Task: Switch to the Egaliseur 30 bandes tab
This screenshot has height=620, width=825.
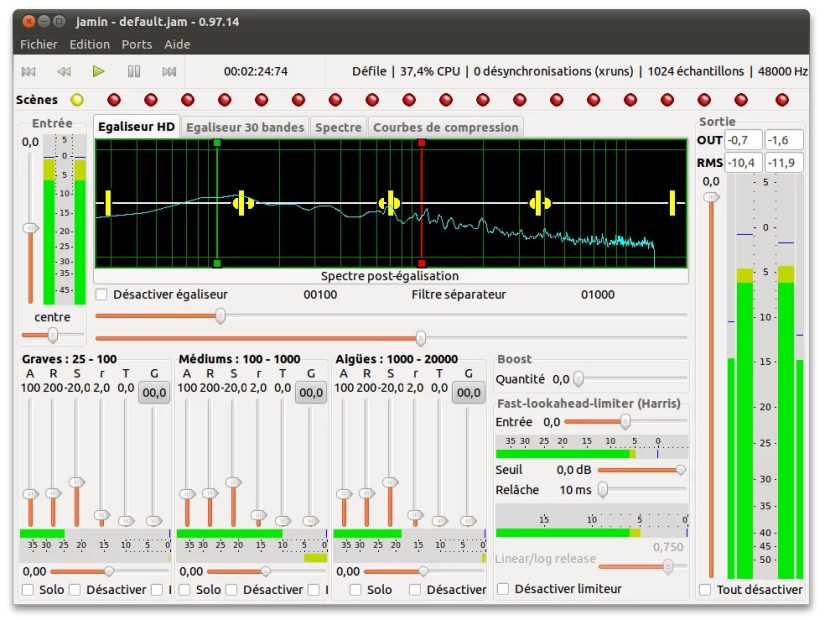Action: pyautogui.click(x=244, y=127)
